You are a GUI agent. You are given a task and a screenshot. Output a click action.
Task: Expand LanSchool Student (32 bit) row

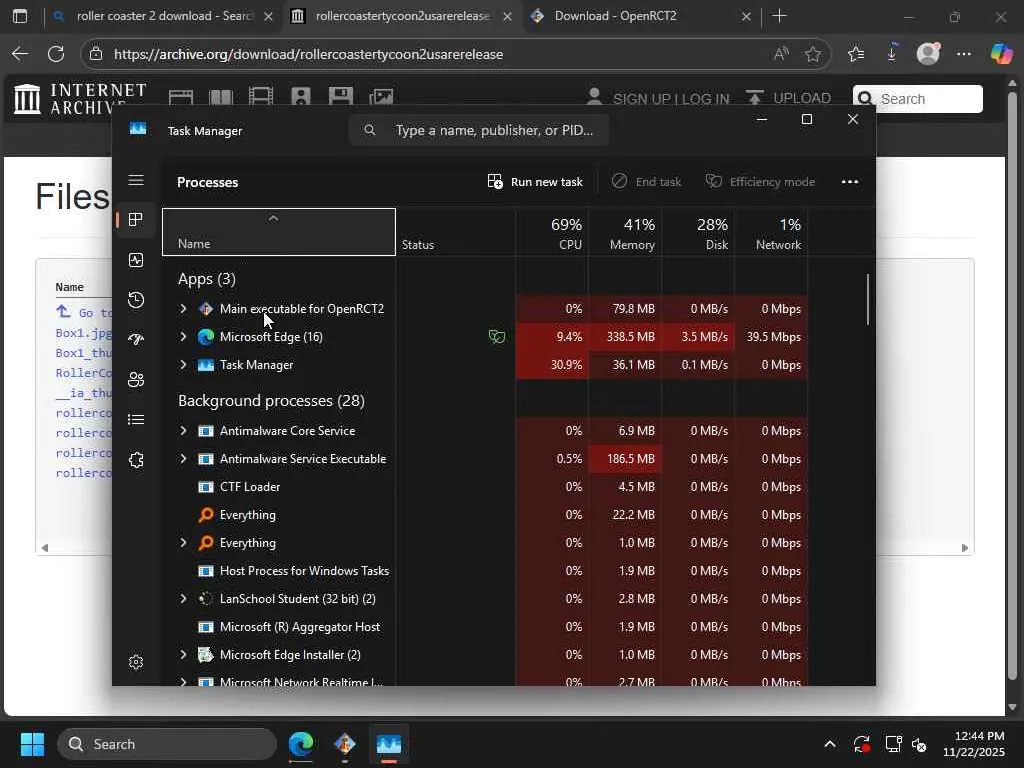pyautogui.click(x=184, y=599)
